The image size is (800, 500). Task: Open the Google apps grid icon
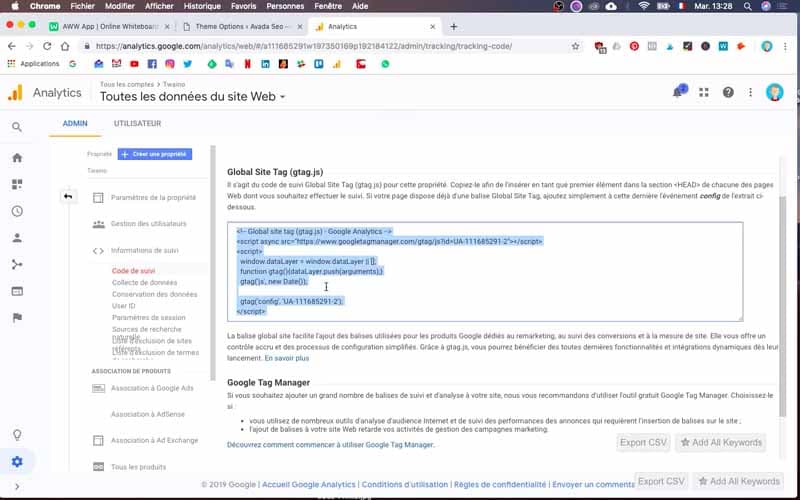(x=704, y=92)
